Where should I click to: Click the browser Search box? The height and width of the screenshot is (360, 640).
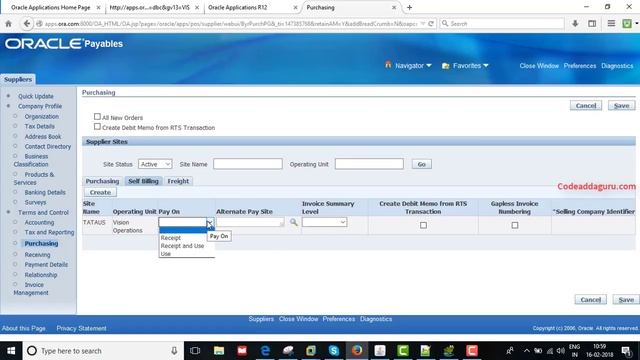coord(502,24)
